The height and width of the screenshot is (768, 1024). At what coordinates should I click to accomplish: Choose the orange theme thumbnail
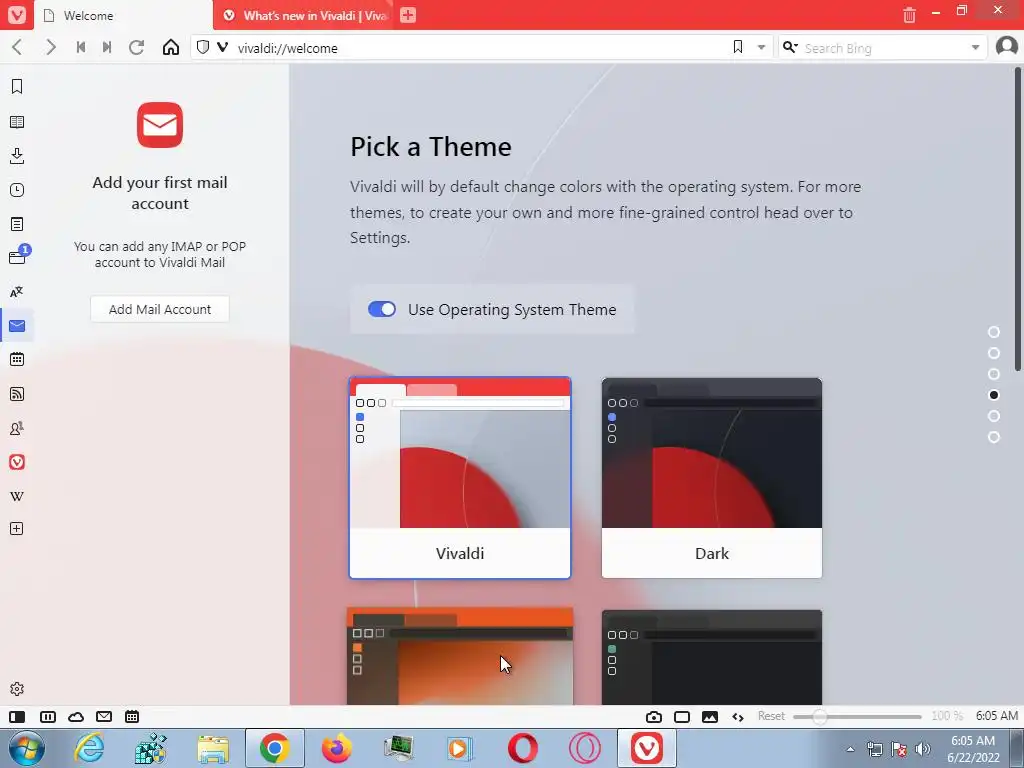[460, 657]
